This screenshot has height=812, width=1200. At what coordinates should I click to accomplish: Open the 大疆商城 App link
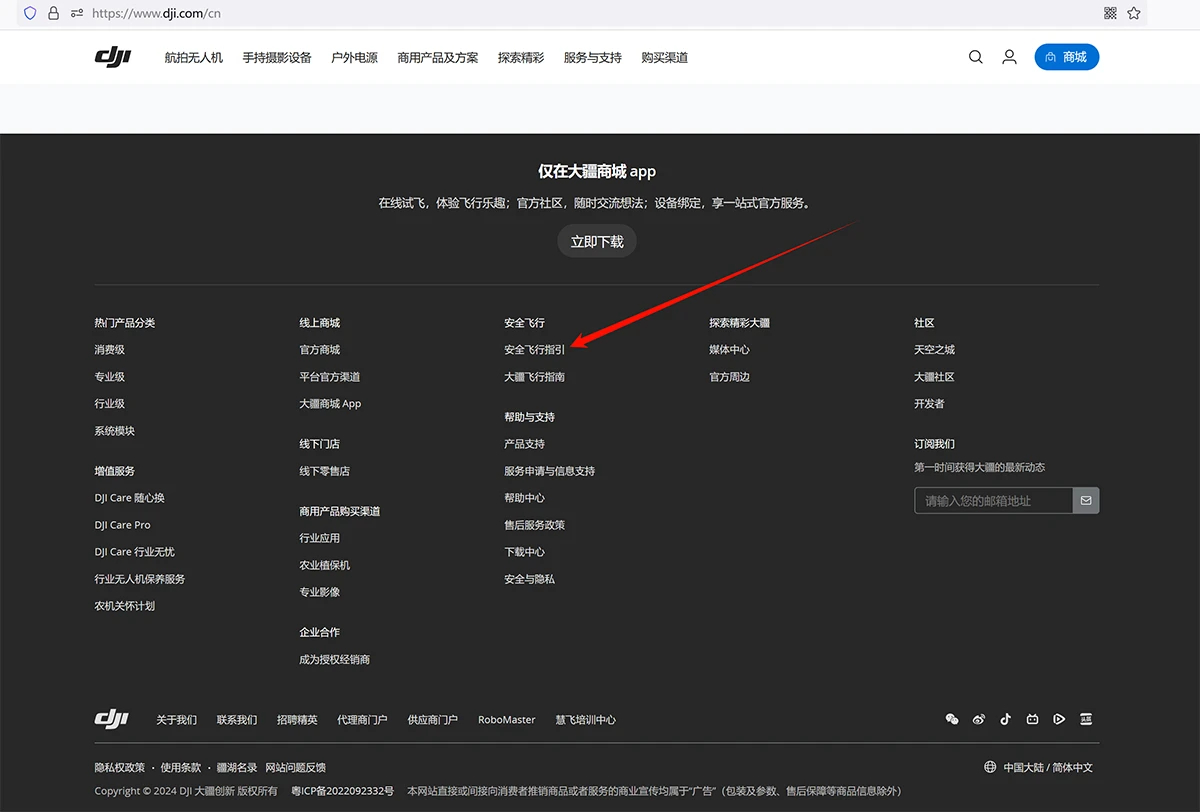point(330,404)
